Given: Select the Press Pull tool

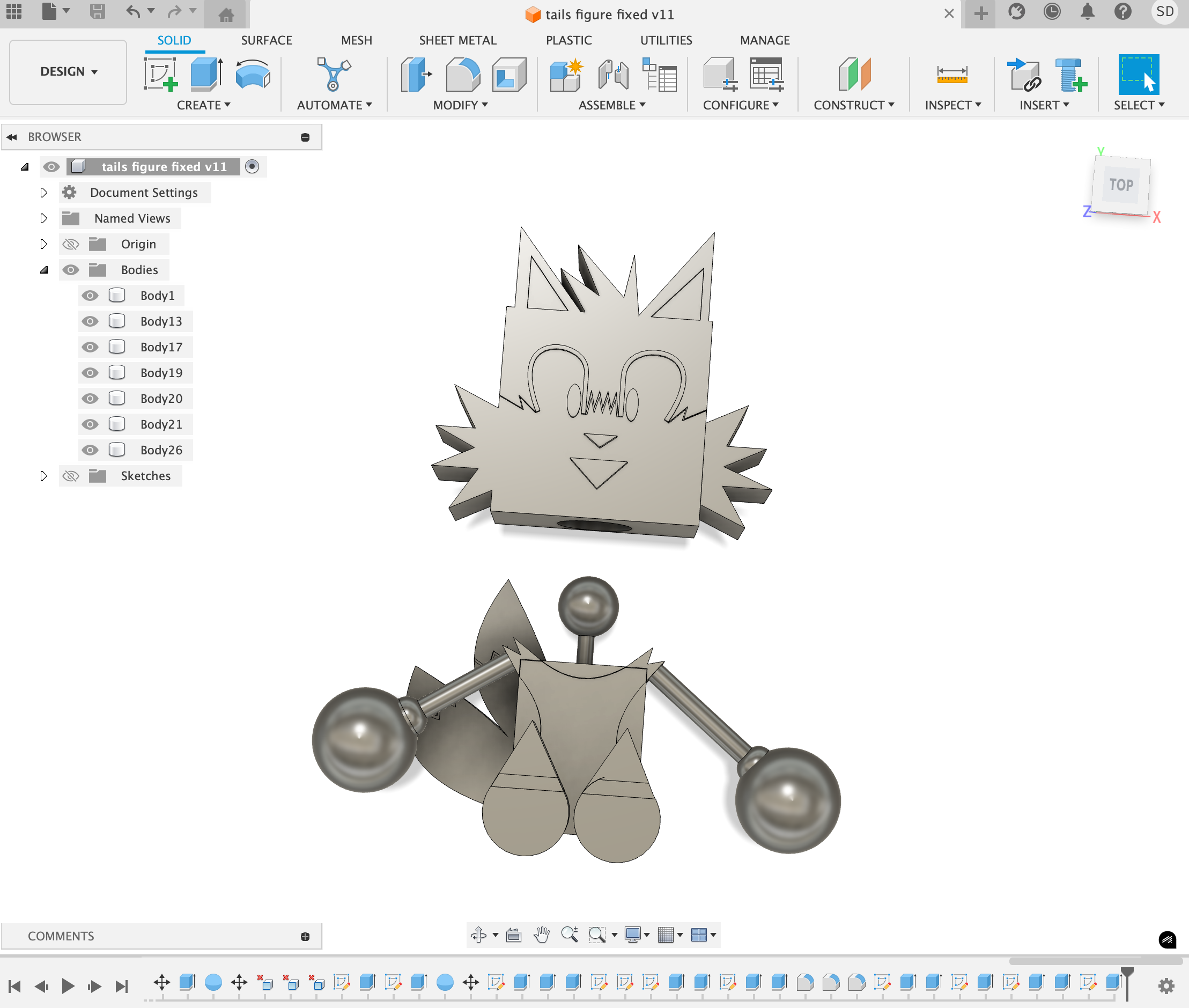Looking at the screenshot, I should coord(416,74).
